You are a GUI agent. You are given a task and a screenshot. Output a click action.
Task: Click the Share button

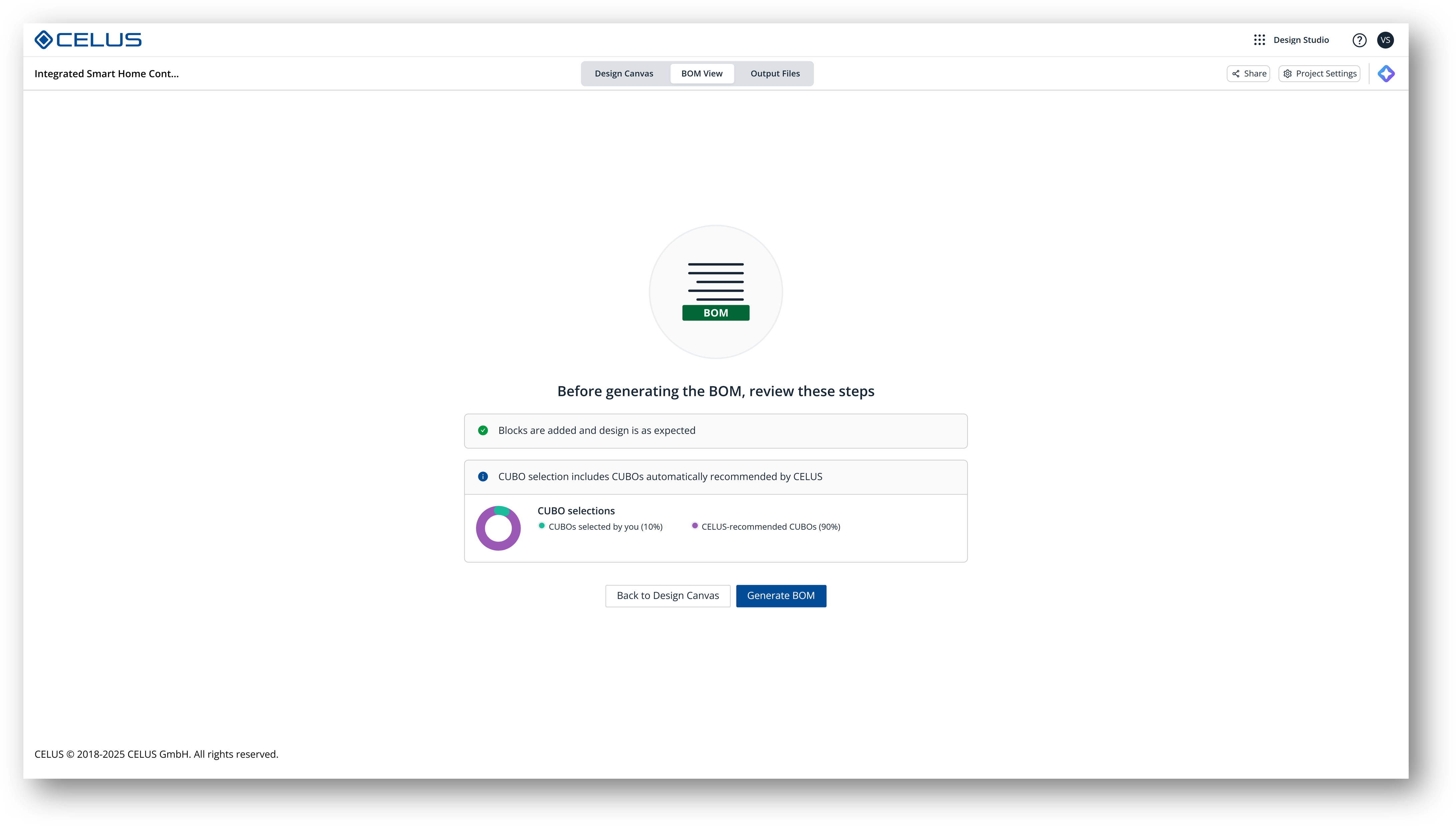point(1248,74)
